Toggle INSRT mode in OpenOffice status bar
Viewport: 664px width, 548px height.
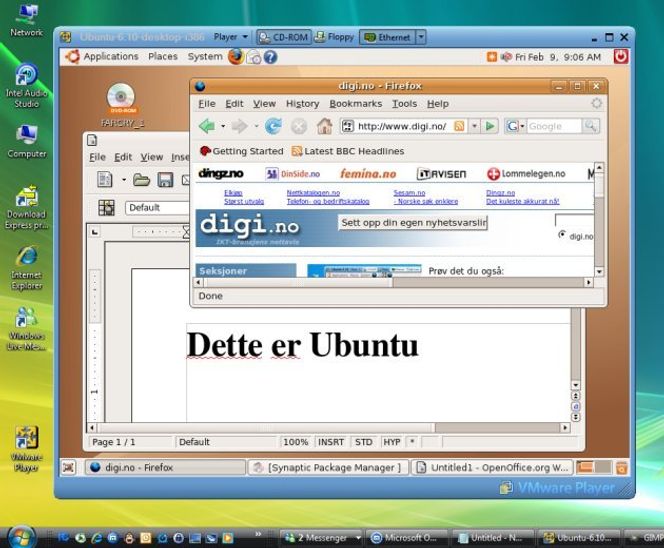331,442
